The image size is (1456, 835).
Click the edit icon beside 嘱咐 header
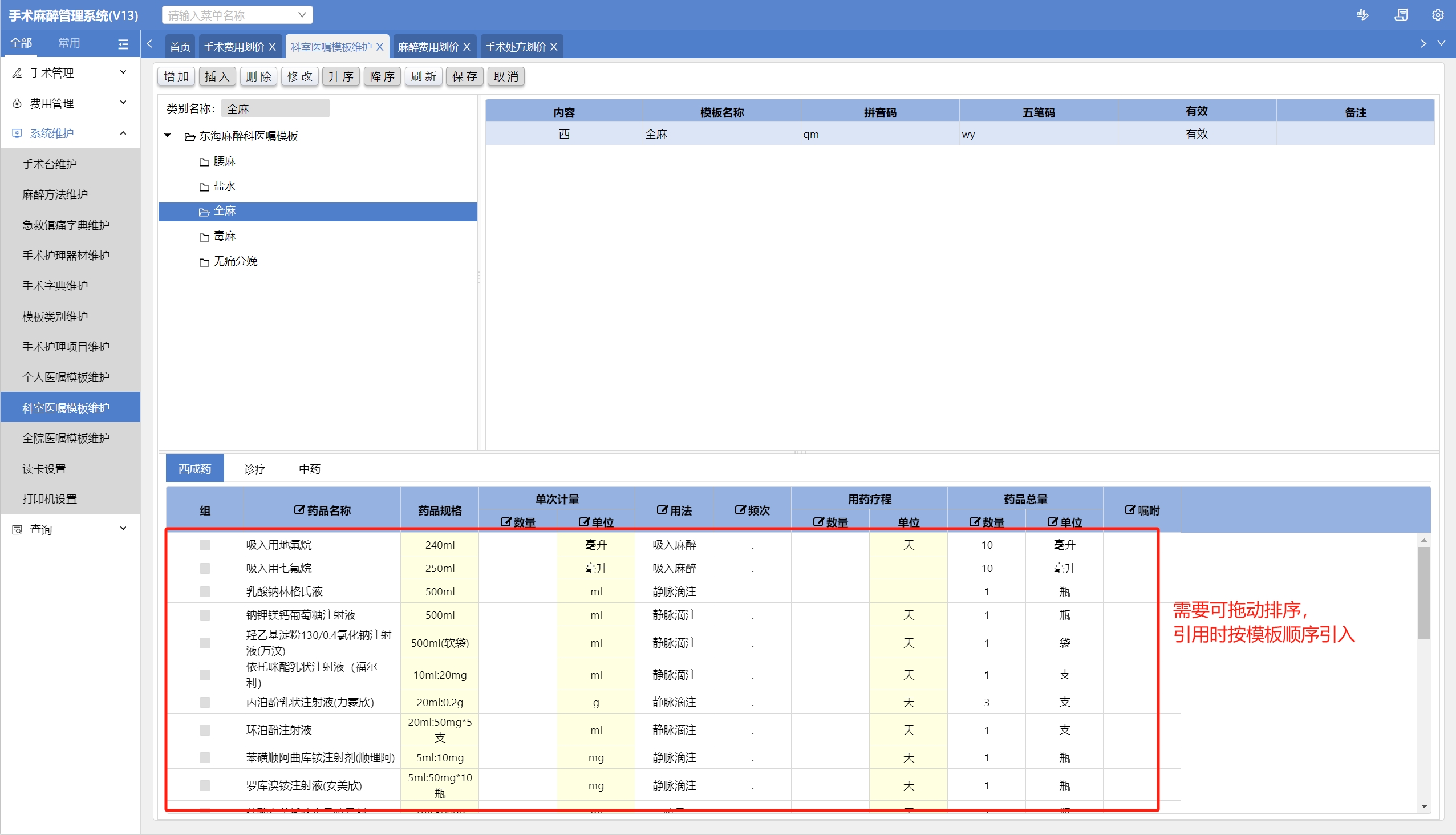click(x=1129, y=509)
